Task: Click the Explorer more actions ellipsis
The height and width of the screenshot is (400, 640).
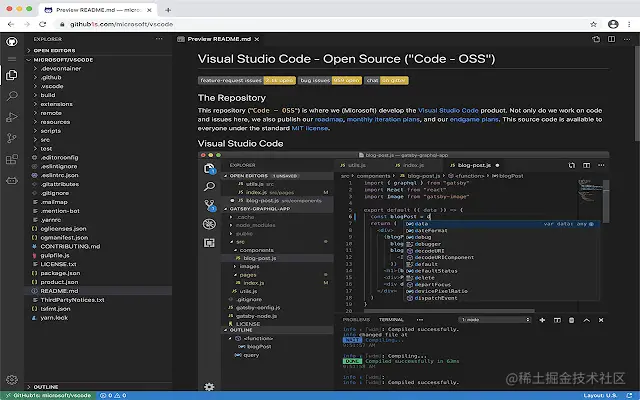Action: click(x=159, y=39)
